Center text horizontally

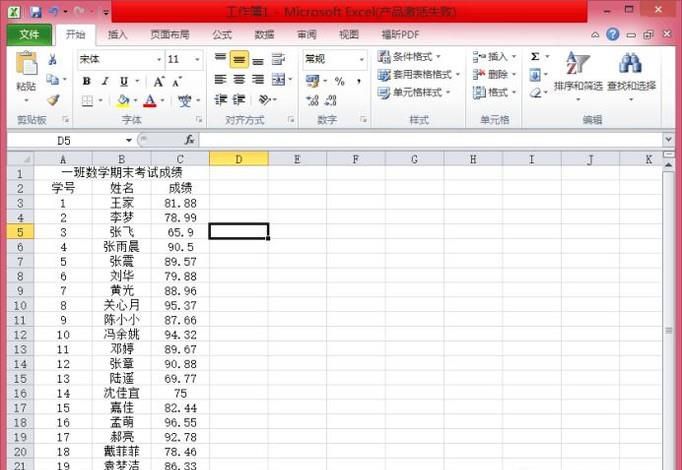239,80
